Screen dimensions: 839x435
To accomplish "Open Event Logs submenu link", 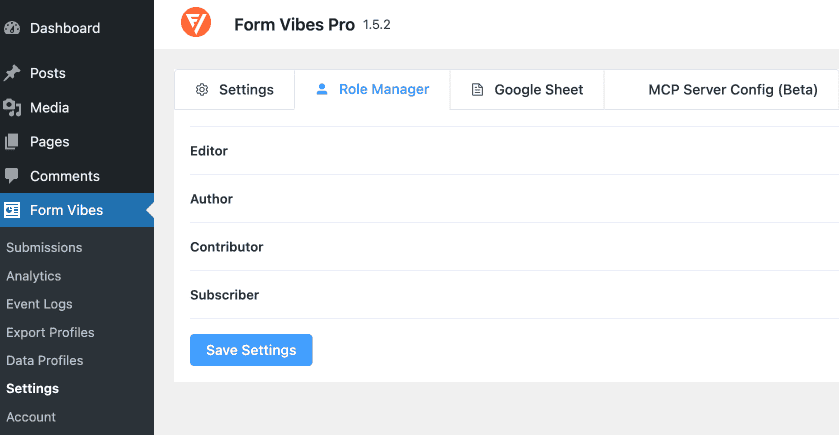I will 39,304.
